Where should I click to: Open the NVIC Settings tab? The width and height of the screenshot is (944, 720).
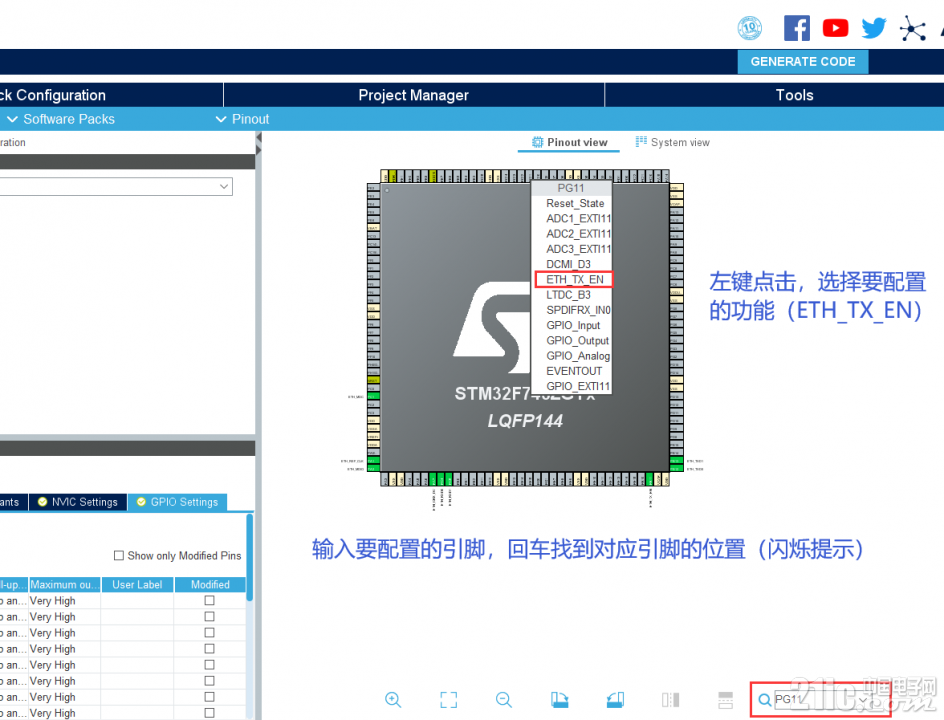click(78, 502)
